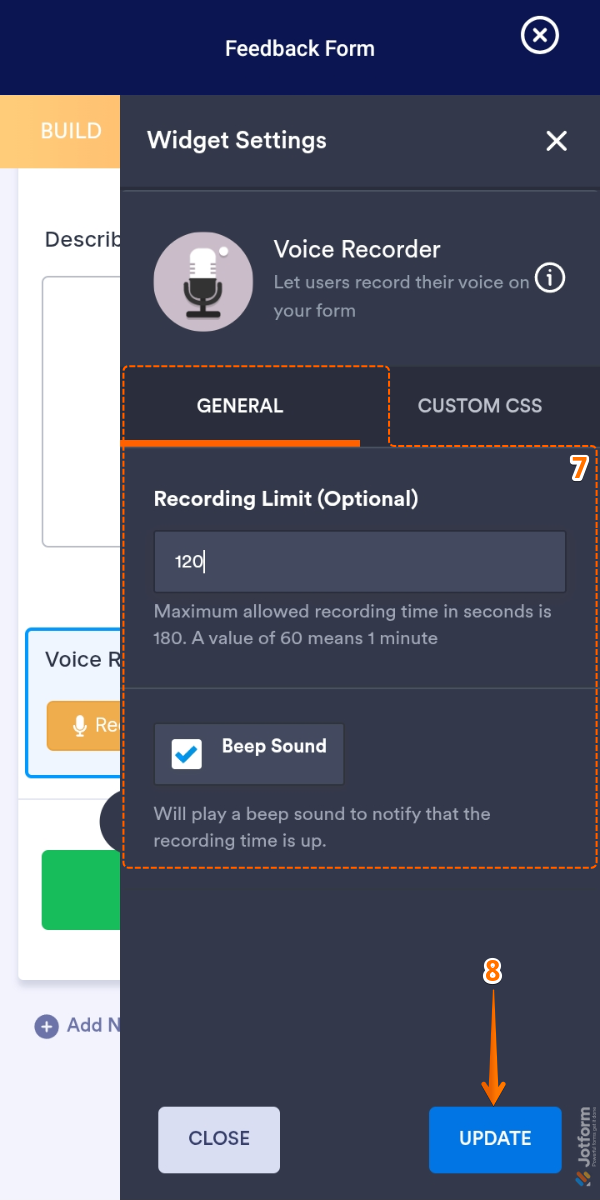600x1200 pixels.
Task: Dismiss the Feedback Form via the circled X
Action: coord(539,36)
